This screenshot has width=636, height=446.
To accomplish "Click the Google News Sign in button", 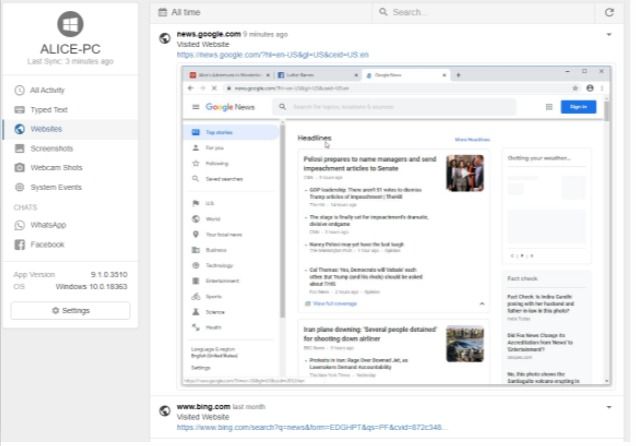I will 578,107.
